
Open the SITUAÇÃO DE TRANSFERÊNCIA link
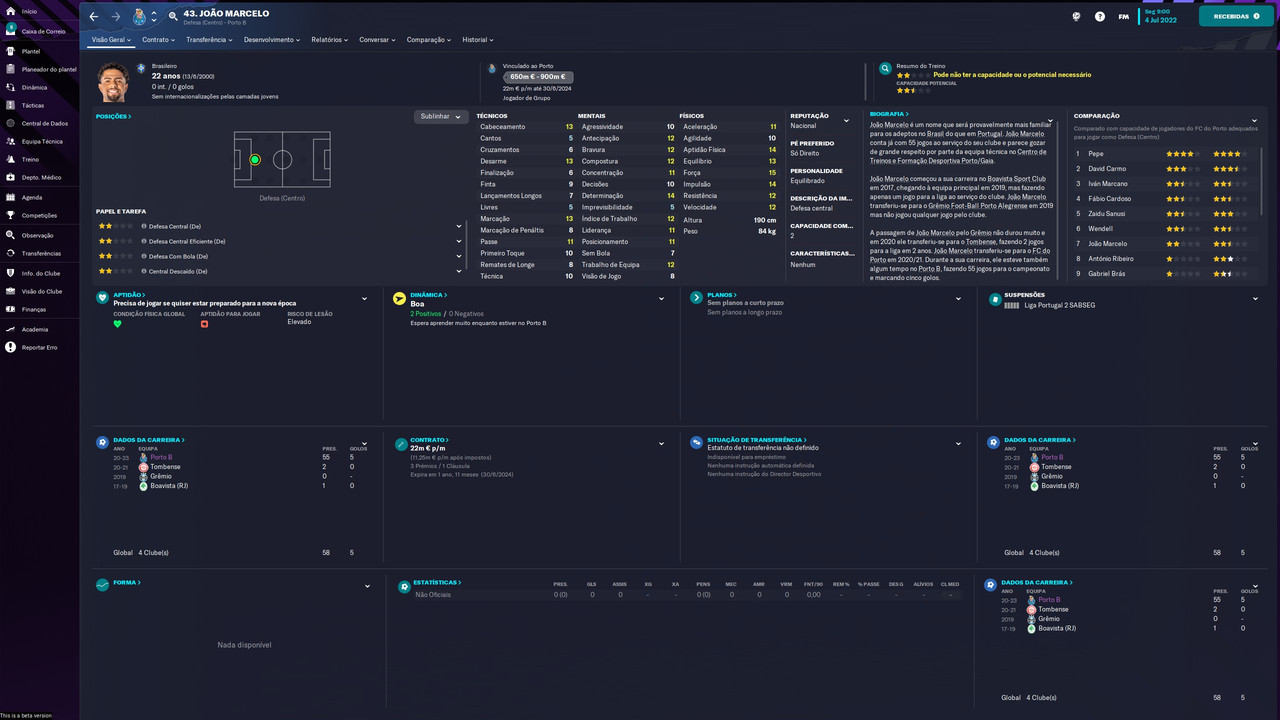(x=757, y=439)
